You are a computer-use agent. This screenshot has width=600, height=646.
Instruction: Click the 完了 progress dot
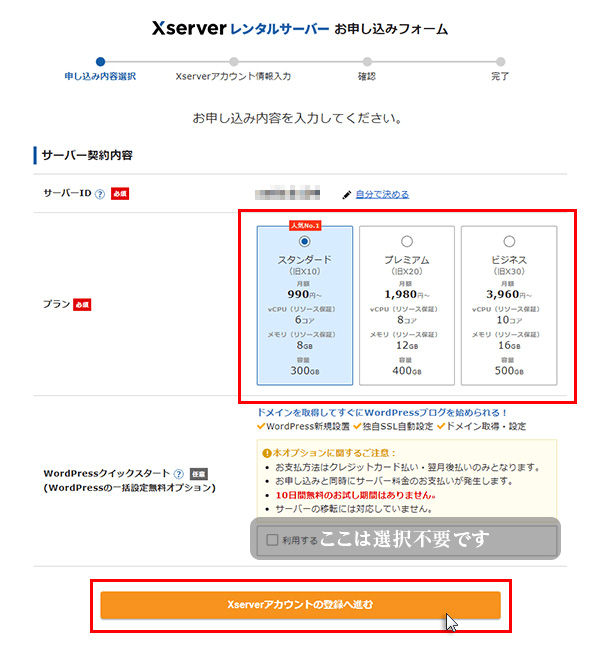point(500,62)
